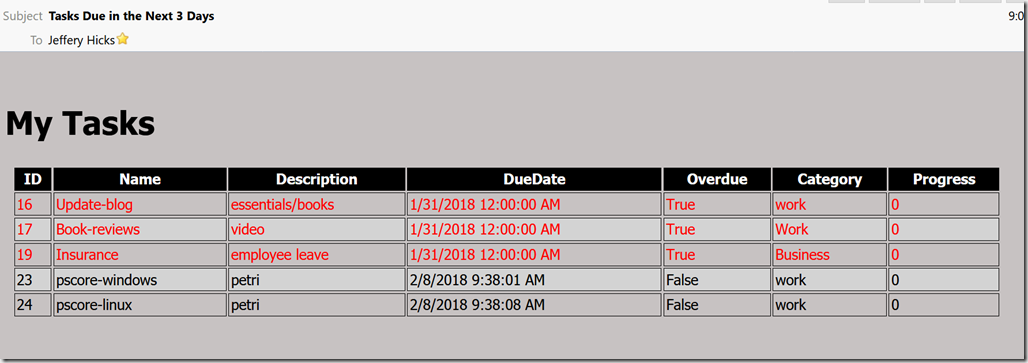Click the 2/8/2018 9:38:08 AM due date cell

(x=534, y=305)
